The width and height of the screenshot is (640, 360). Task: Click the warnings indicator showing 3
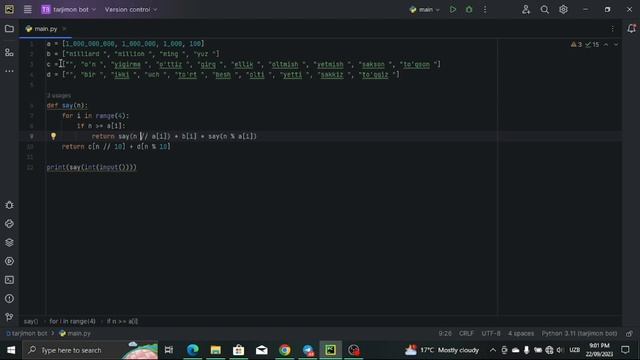tap(576, 44)
